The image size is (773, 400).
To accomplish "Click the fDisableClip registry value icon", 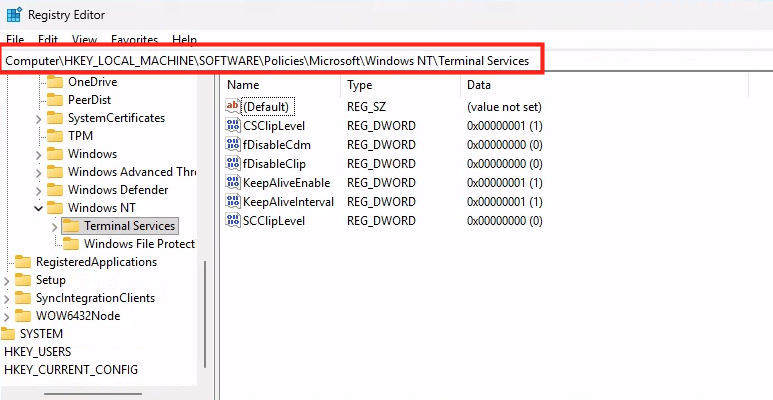I will pyautogui.click(x=233, y=164).
